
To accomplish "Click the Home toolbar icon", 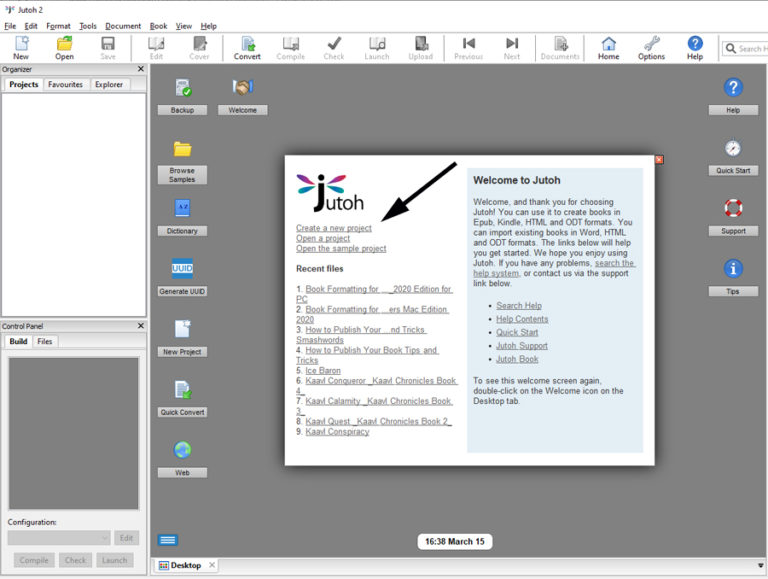I will point(608,48).
